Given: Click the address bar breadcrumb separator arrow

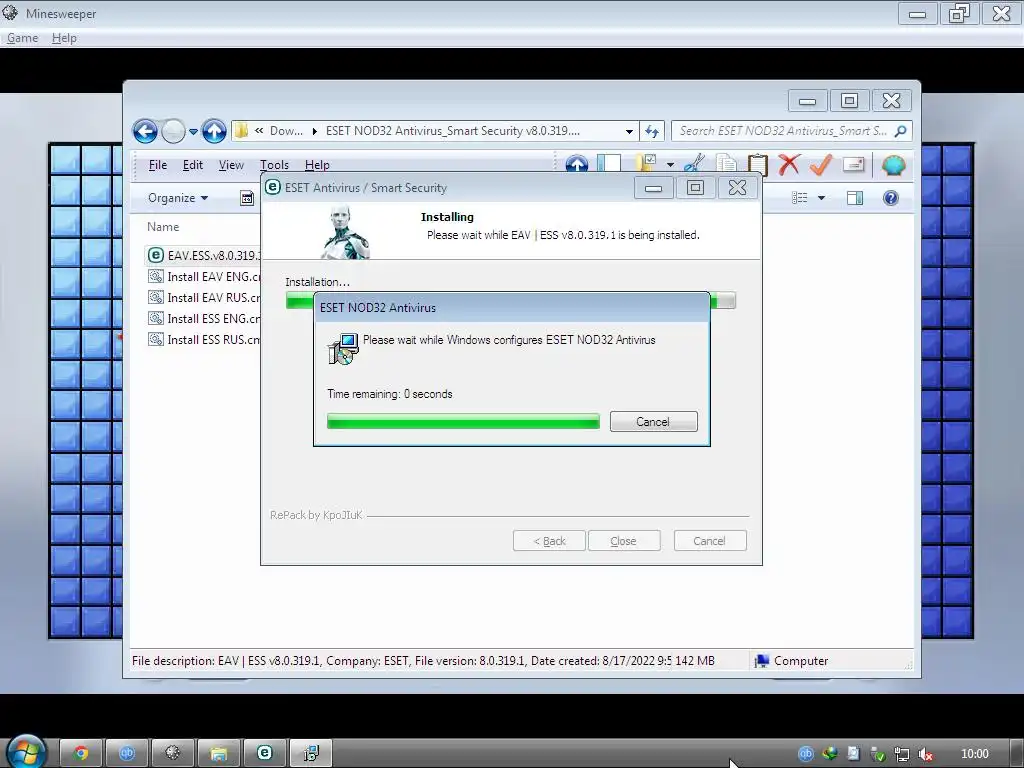Looking at the screenshot, I should point(314,131).
